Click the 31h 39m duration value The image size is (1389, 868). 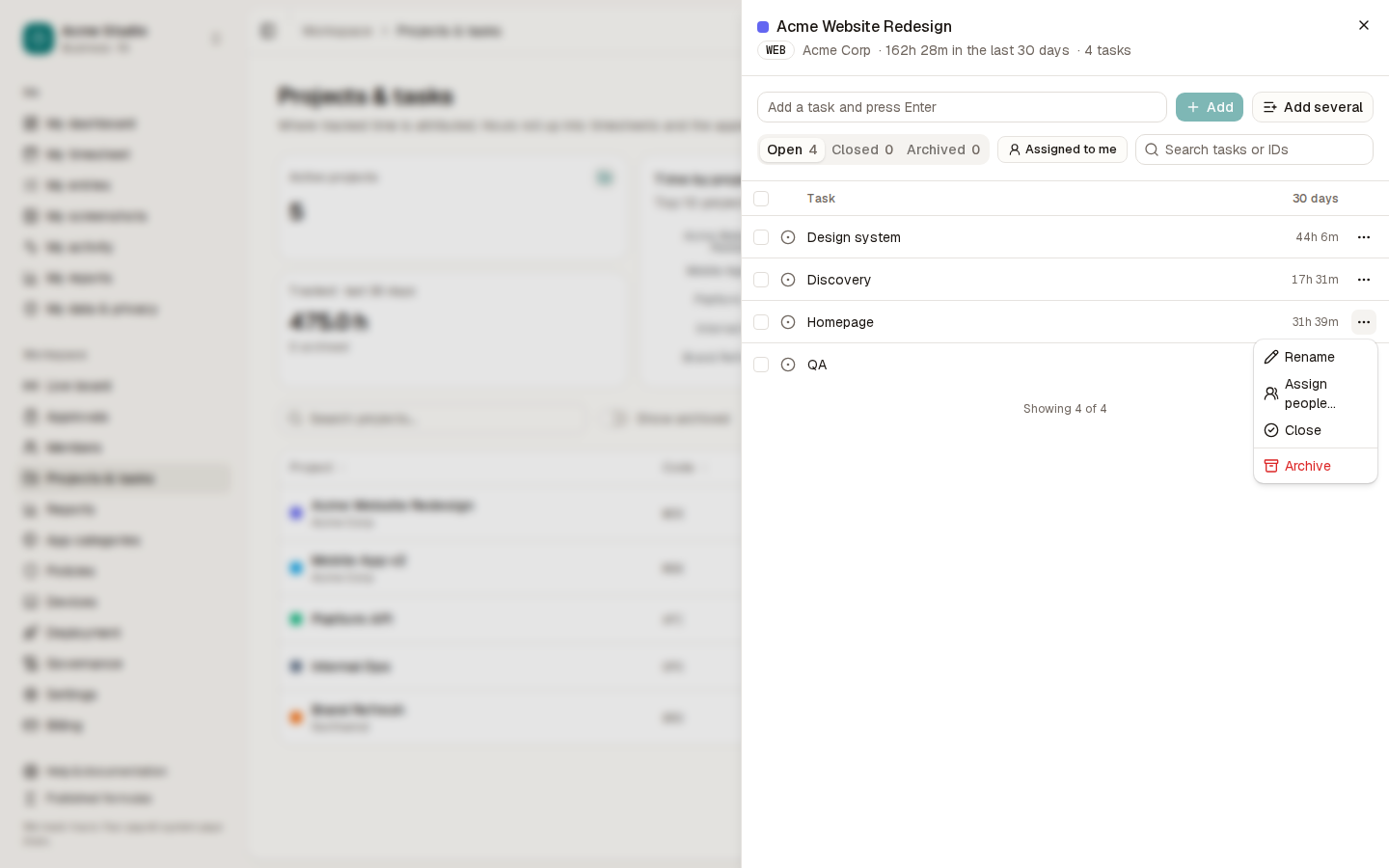click(1315, 322)
